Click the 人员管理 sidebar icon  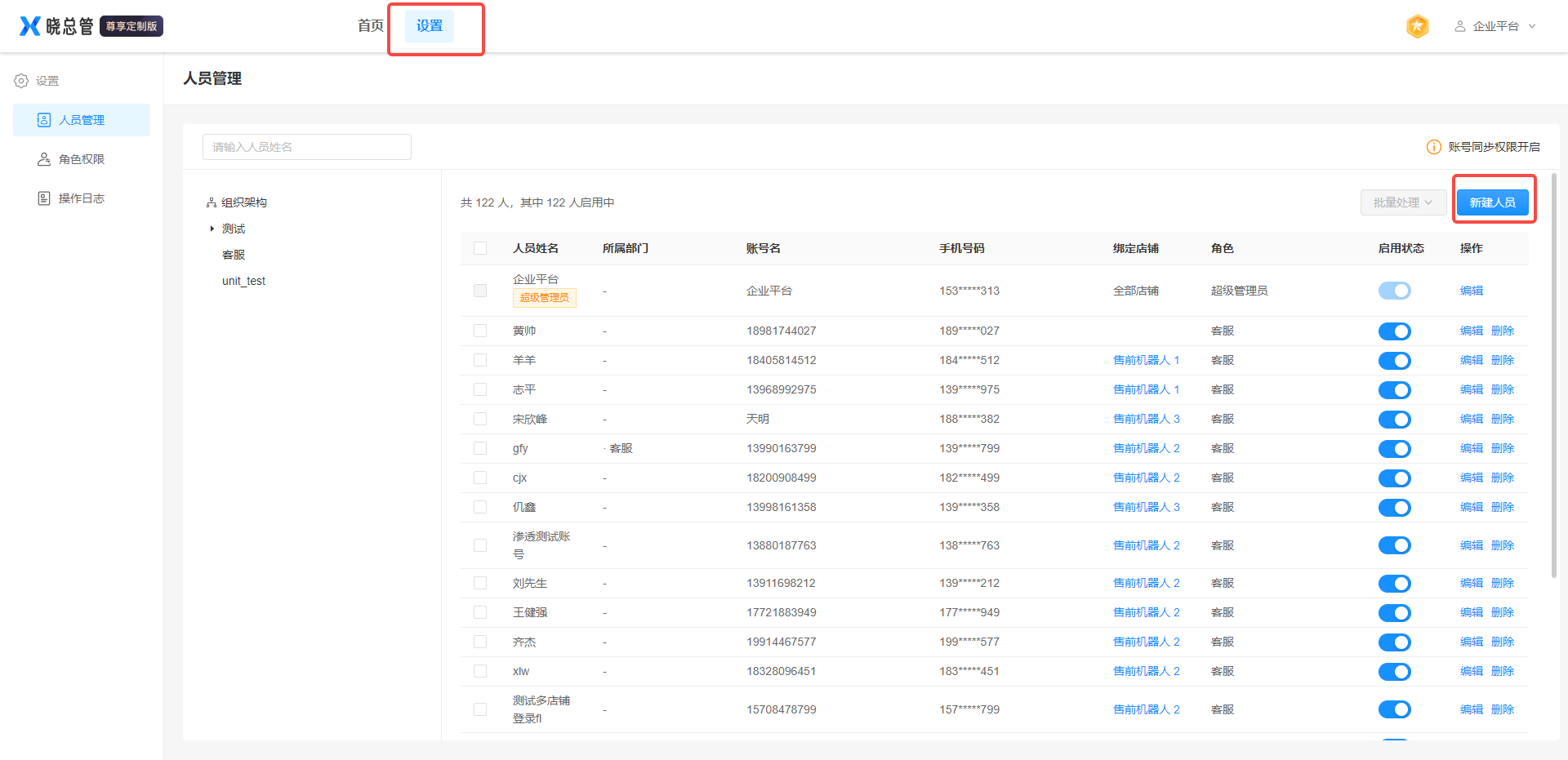click(x=44, y=120)
